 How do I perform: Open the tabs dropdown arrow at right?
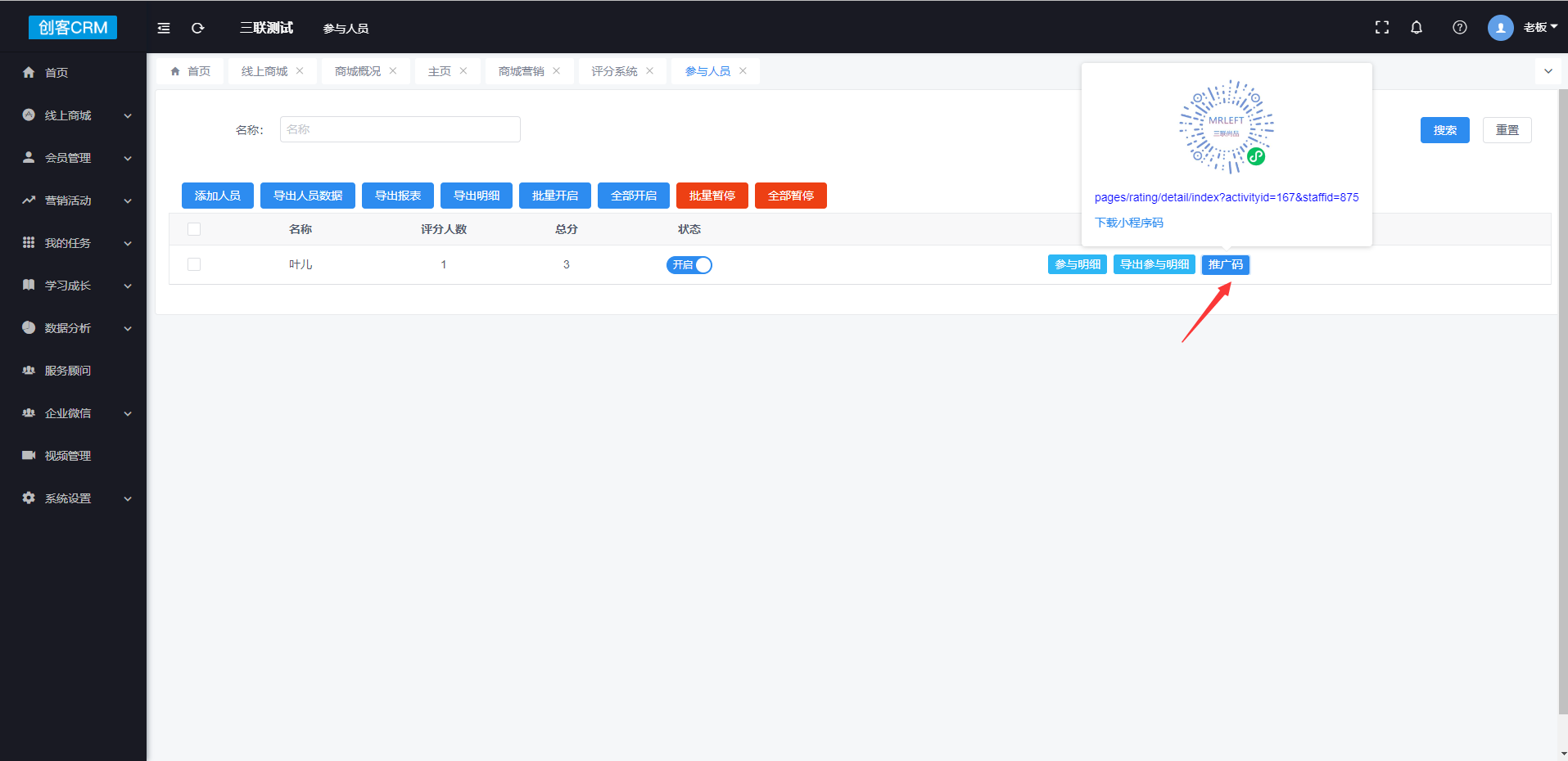(1548, 71)
